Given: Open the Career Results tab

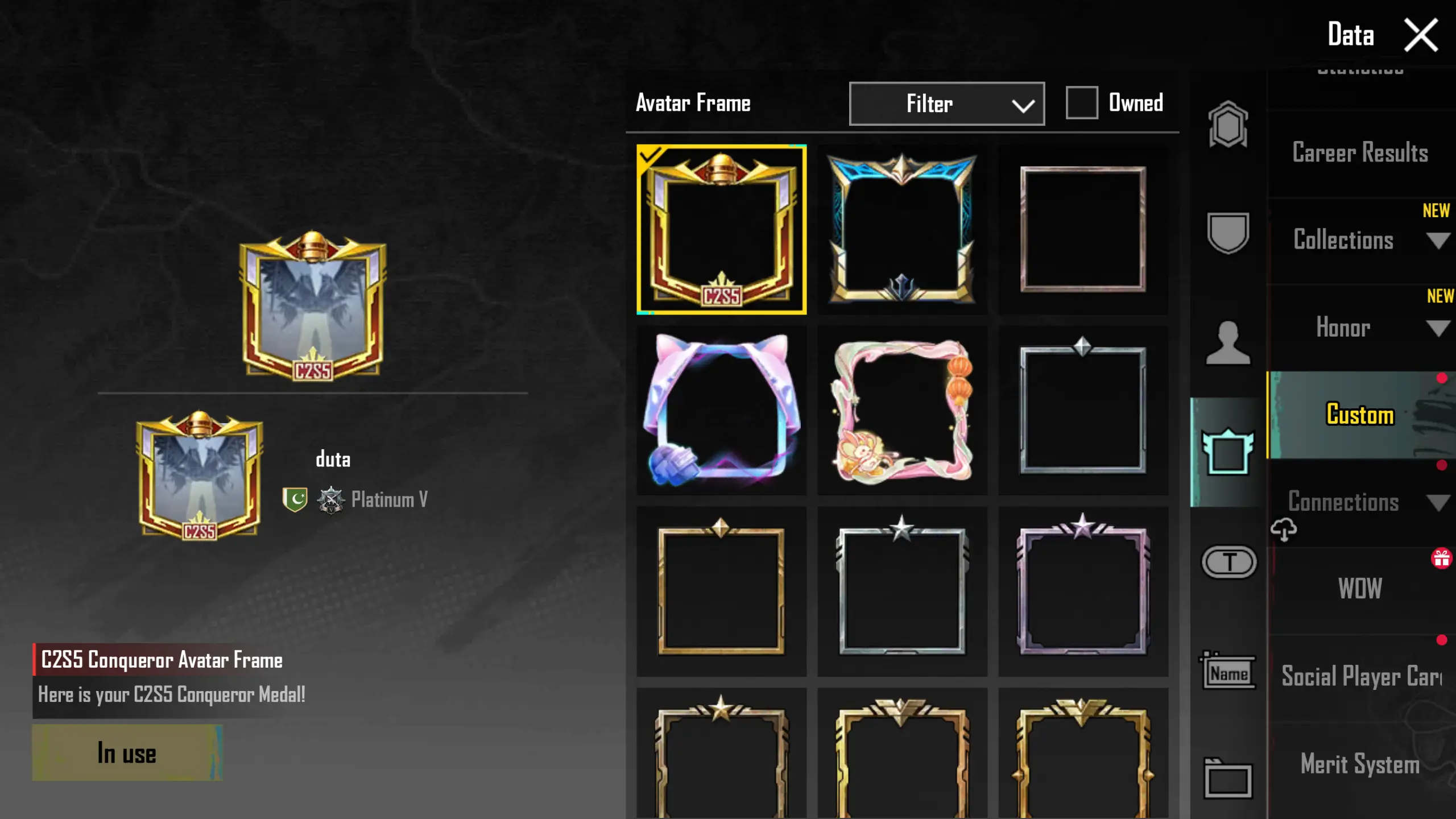Looking at the screenshot, I should click(x=1360, y=152).
